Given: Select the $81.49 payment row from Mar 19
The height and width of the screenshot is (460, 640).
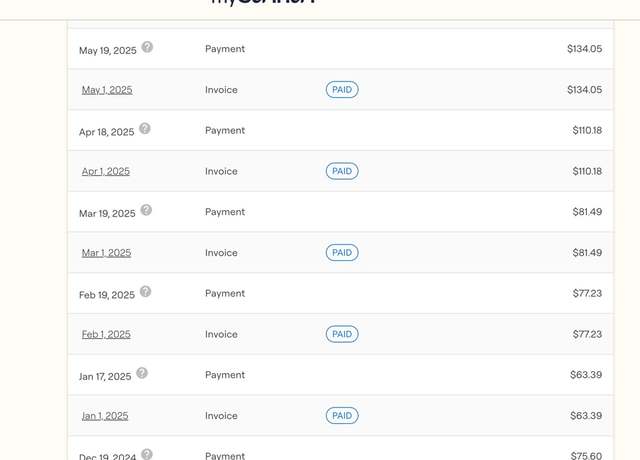Looking at the screenshot, I should pyautogui.click(x=340, y=212).
